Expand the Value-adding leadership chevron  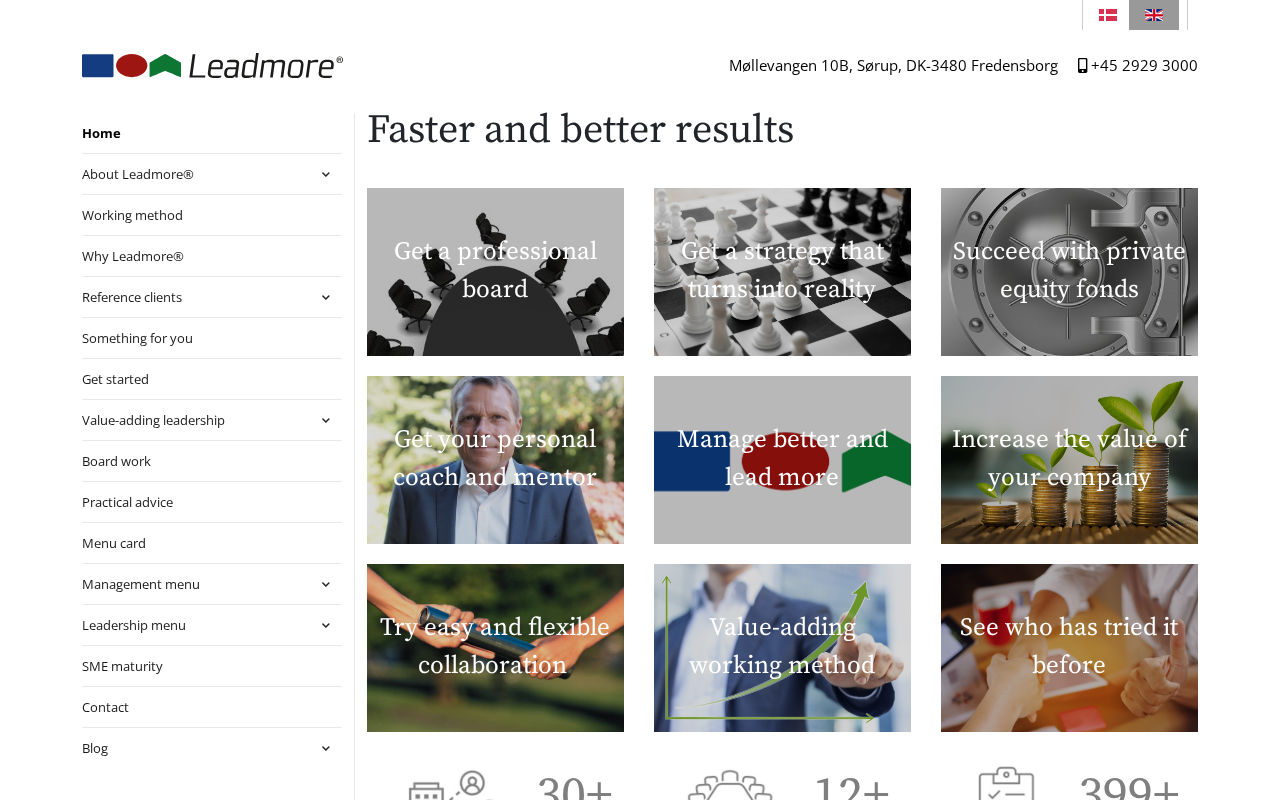click(325, 420)
